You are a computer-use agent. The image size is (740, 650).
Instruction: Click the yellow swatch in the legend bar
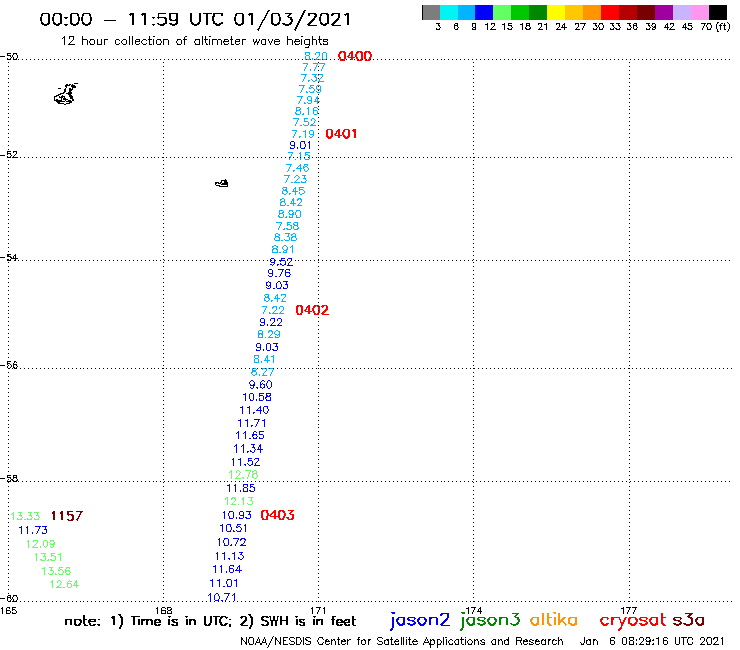point(556,12)
